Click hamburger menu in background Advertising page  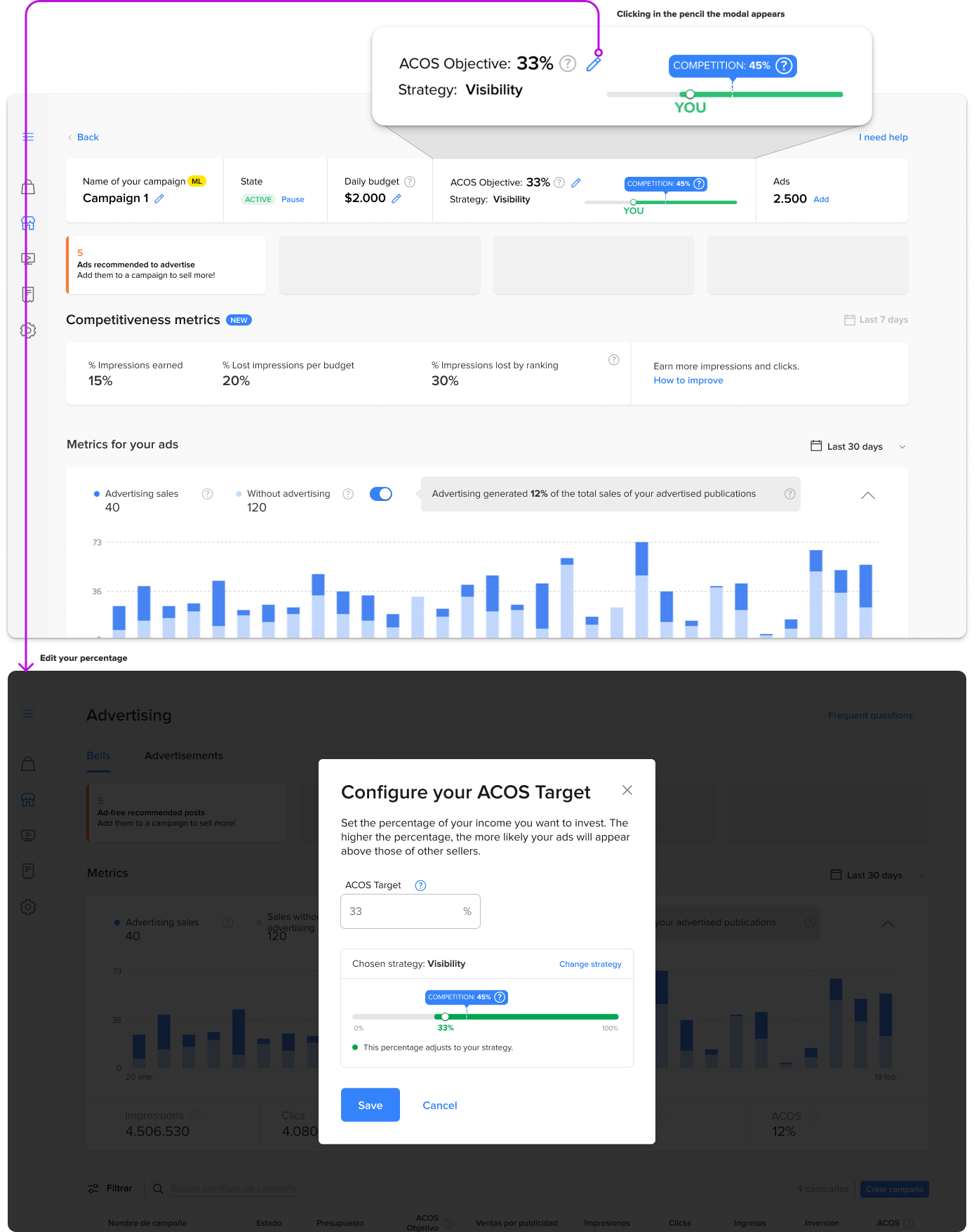click(x=28, y=713)
